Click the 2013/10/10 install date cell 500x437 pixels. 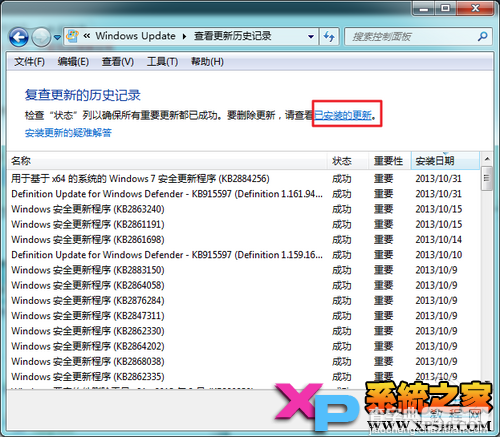pos(439,255)
